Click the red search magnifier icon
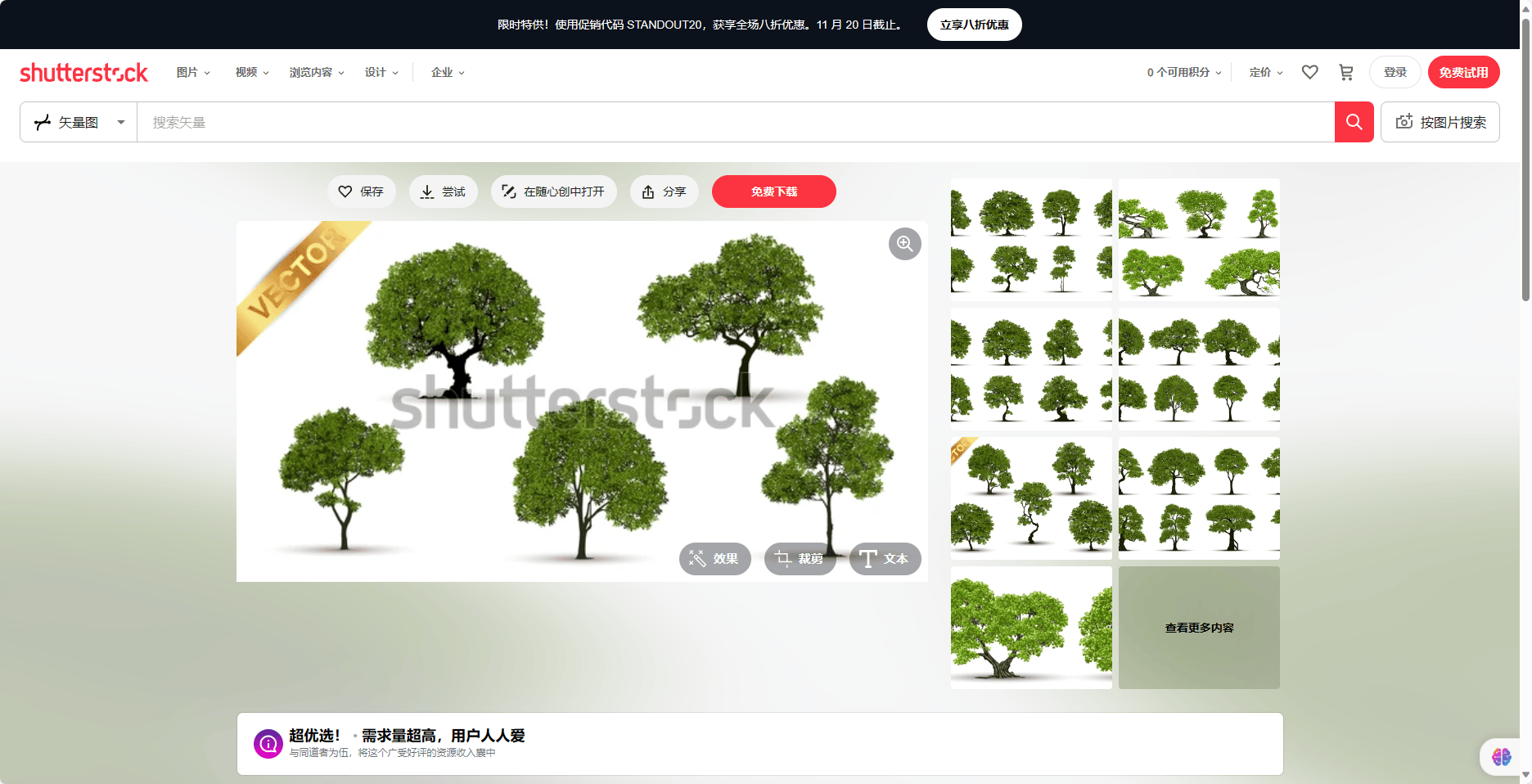Screen dimensions: 1532x784 tap(1354, 121)
